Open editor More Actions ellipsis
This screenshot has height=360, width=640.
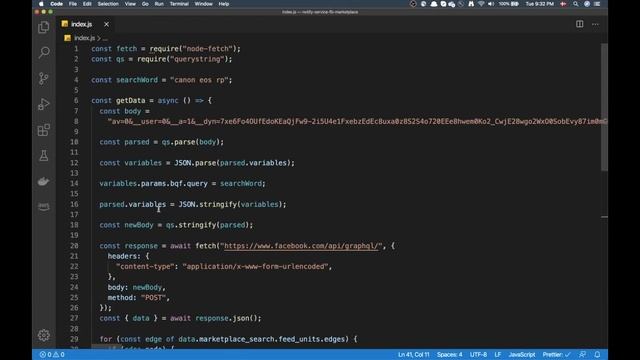[596, 24]
